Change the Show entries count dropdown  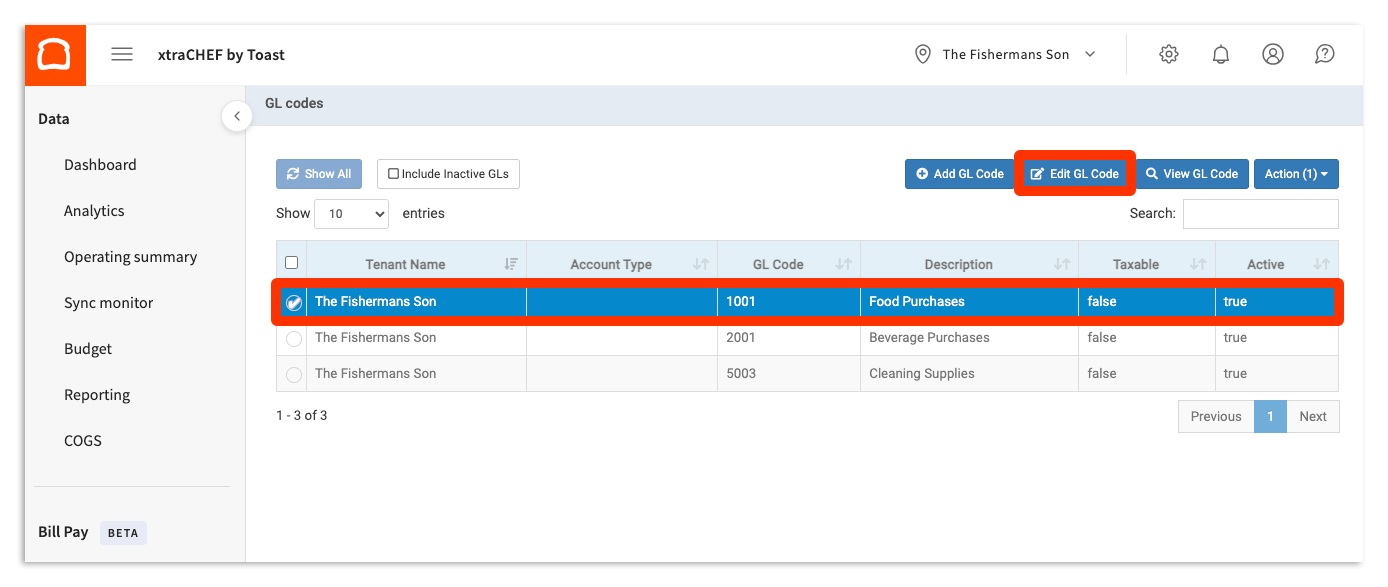(351, 213)
